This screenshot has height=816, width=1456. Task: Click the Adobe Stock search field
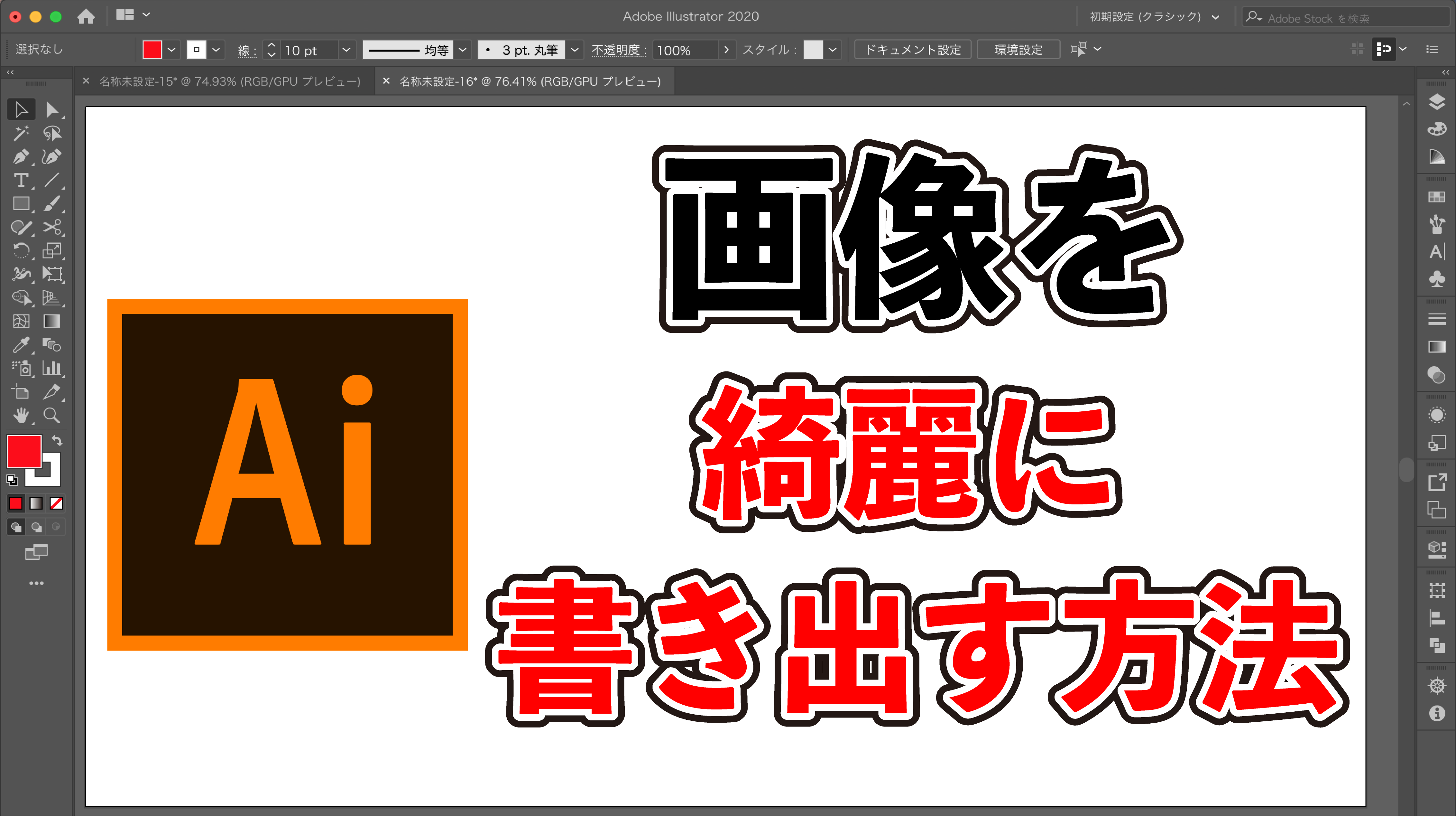(x=1346, y=17)
